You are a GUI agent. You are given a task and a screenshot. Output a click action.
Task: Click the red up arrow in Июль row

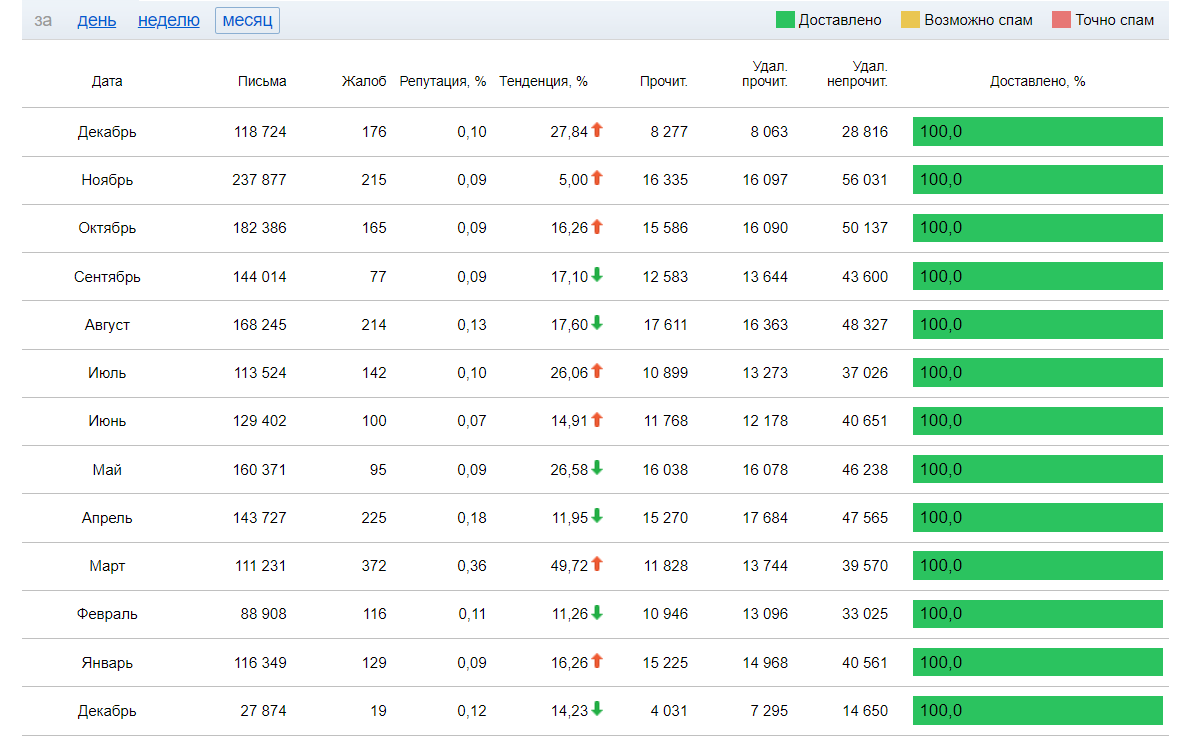click(x=597, y=371)
